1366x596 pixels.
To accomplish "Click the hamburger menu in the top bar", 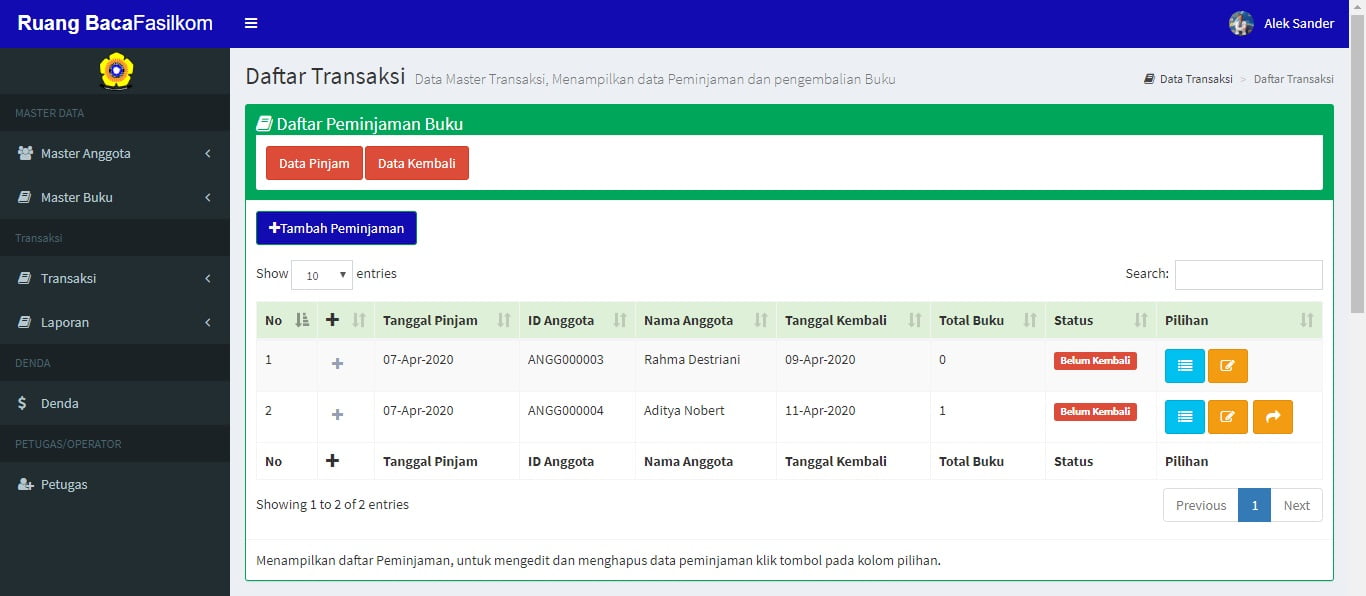I will click(x=251, y=21).
